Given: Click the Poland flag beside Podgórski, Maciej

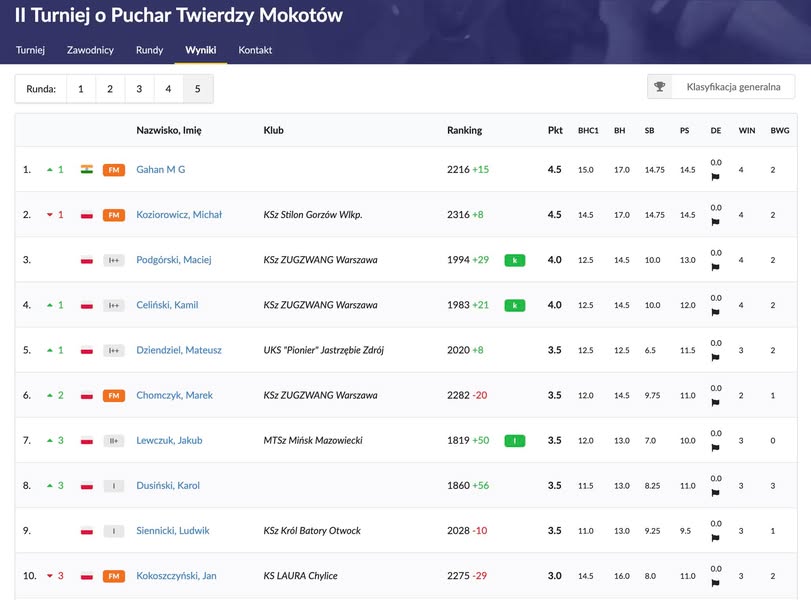Looking at the screenshot, I should click(87, 260).
